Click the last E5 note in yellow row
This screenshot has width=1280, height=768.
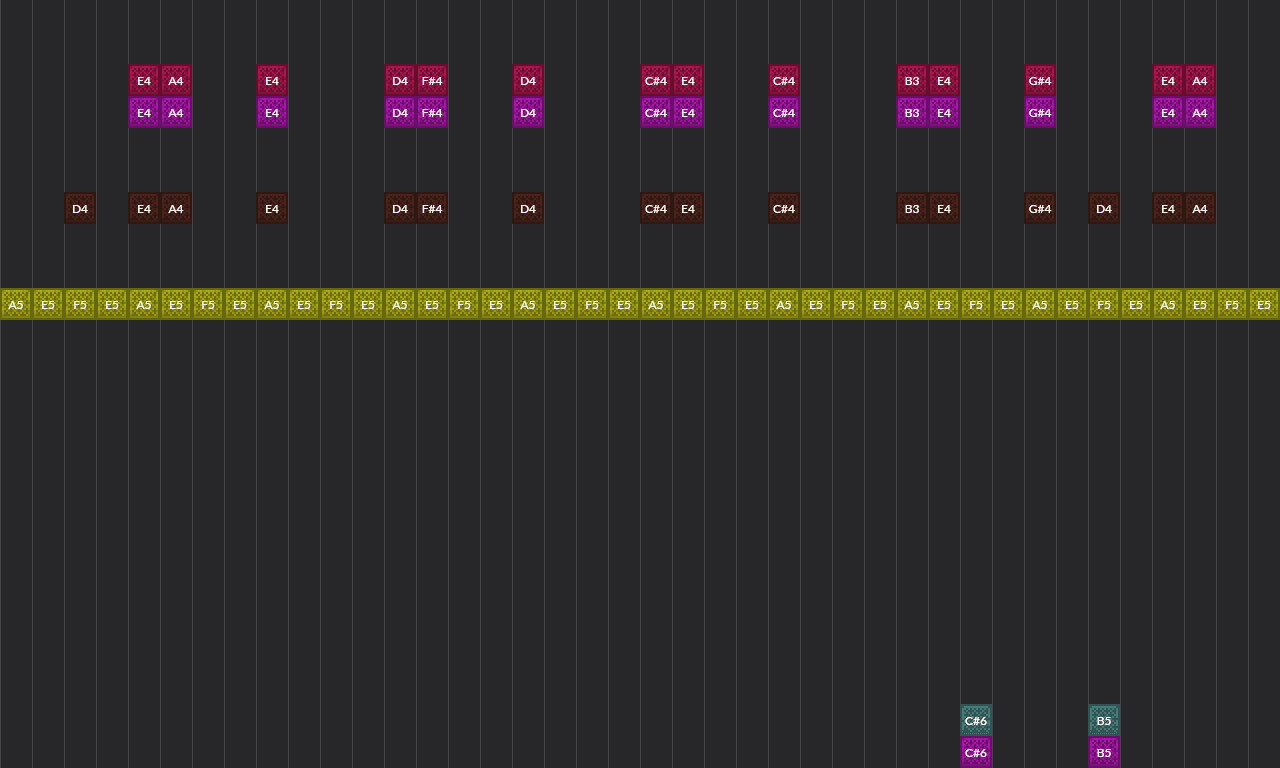coord(1264,304)
